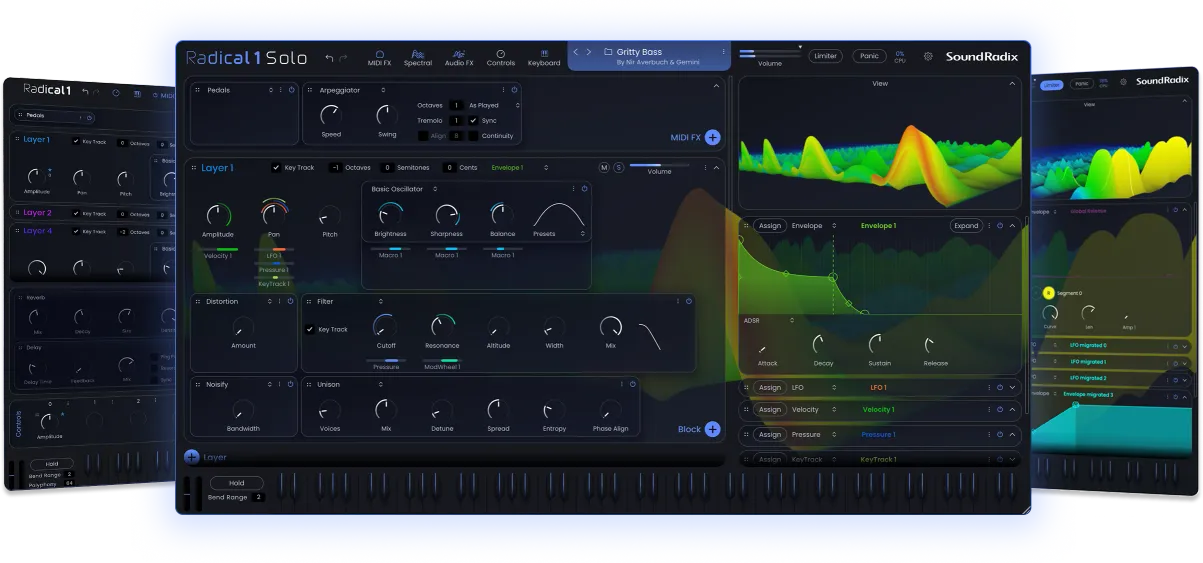This screenshot has width=1203, height=563.
Task: Open the Pedals type selector arrows
Action: coord(271,90)
